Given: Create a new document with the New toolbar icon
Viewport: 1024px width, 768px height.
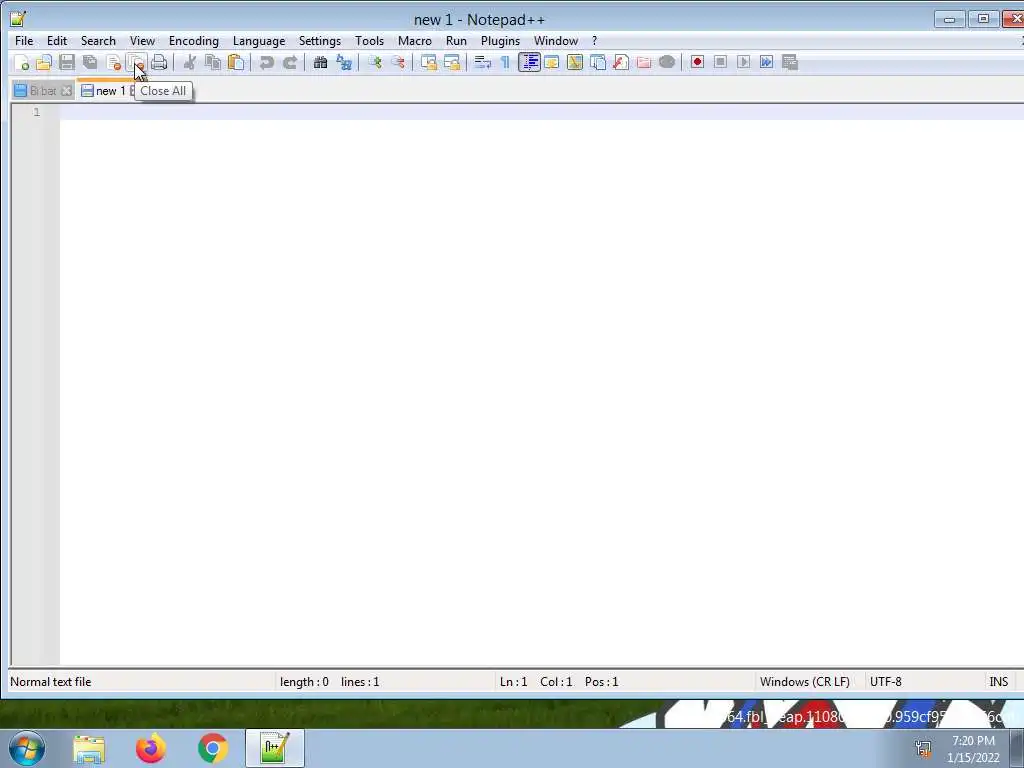Looking at the screenshot, I should pos(21,62).
